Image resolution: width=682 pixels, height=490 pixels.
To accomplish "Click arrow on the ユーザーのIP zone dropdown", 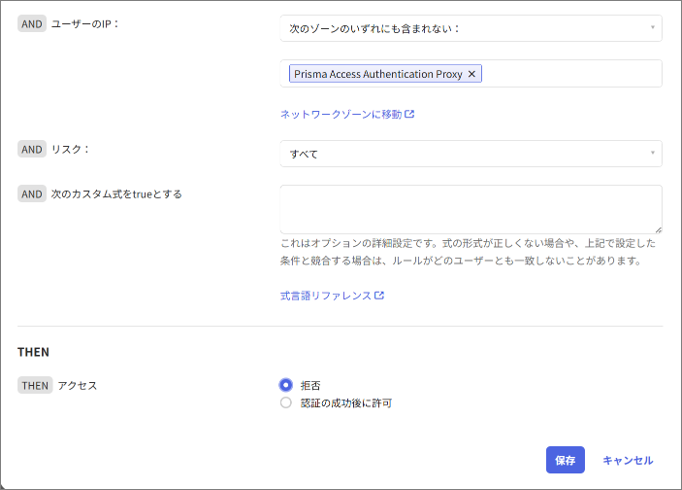I will click(x=653, y=28).
